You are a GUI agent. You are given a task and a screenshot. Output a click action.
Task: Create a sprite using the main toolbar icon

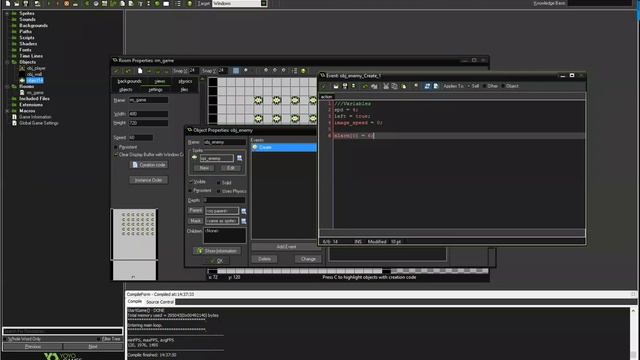(87, 4)
